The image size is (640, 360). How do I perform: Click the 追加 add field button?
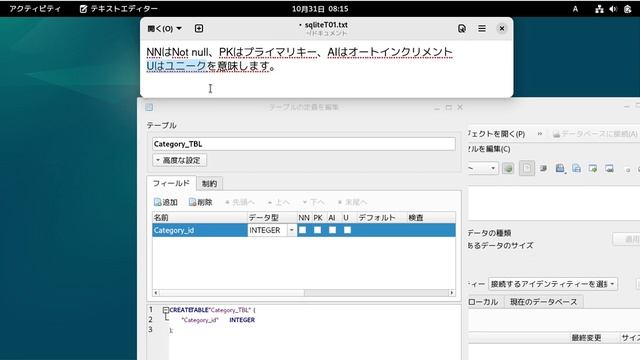(x=166, y=202)
